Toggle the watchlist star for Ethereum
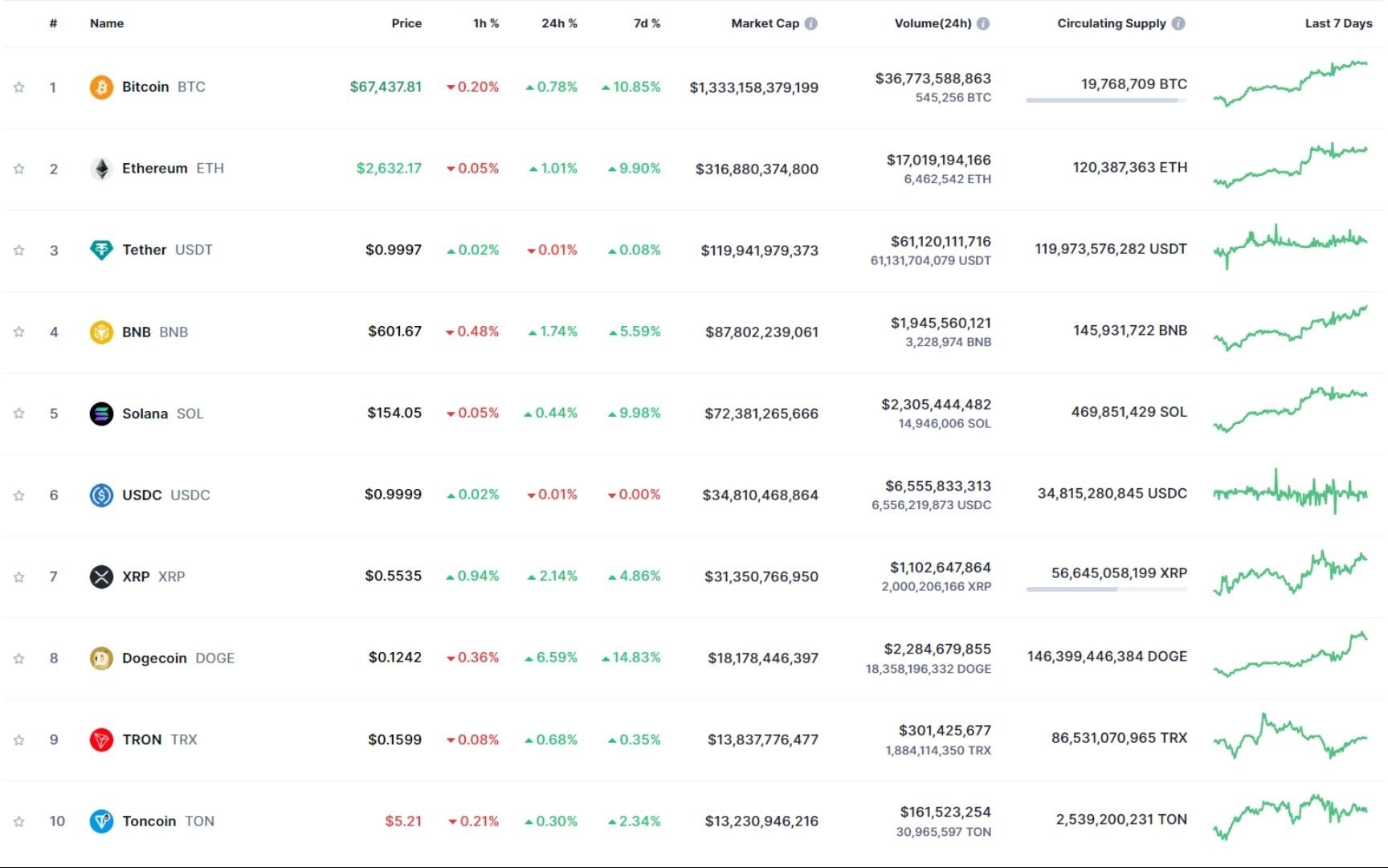The width and height of the screenshot is (1388, 868). 18,169
